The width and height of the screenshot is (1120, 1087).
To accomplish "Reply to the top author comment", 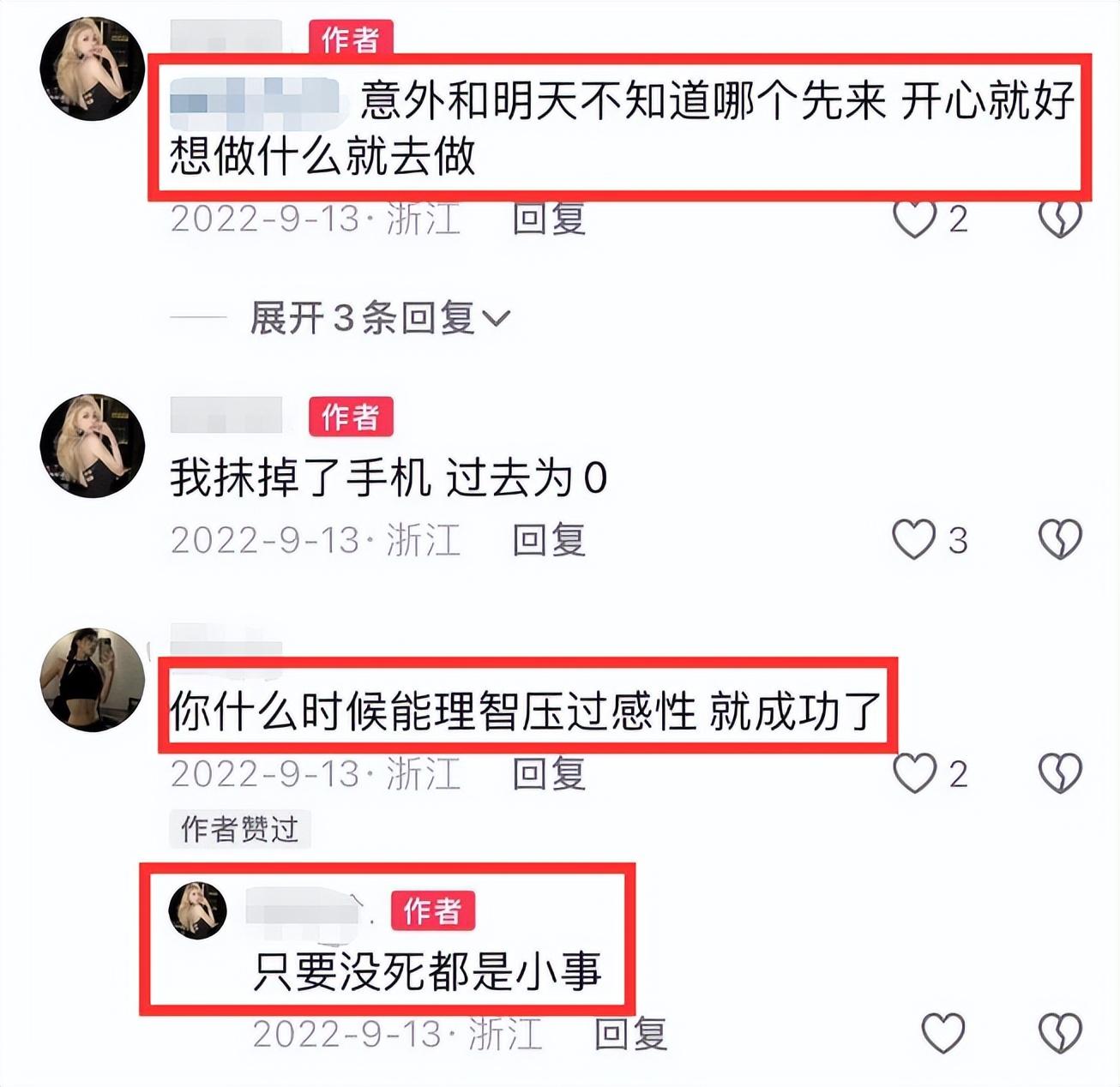I will pos(549,219).
